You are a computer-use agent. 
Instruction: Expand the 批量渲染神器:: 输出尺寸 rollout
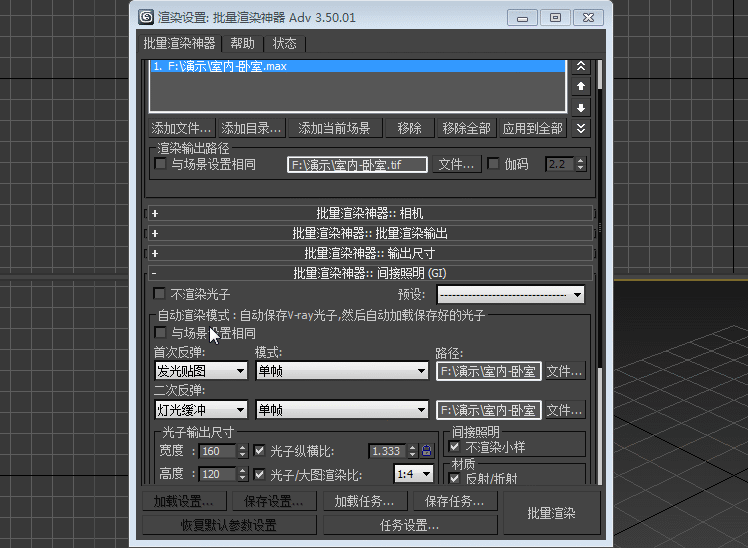coord(370,253)
